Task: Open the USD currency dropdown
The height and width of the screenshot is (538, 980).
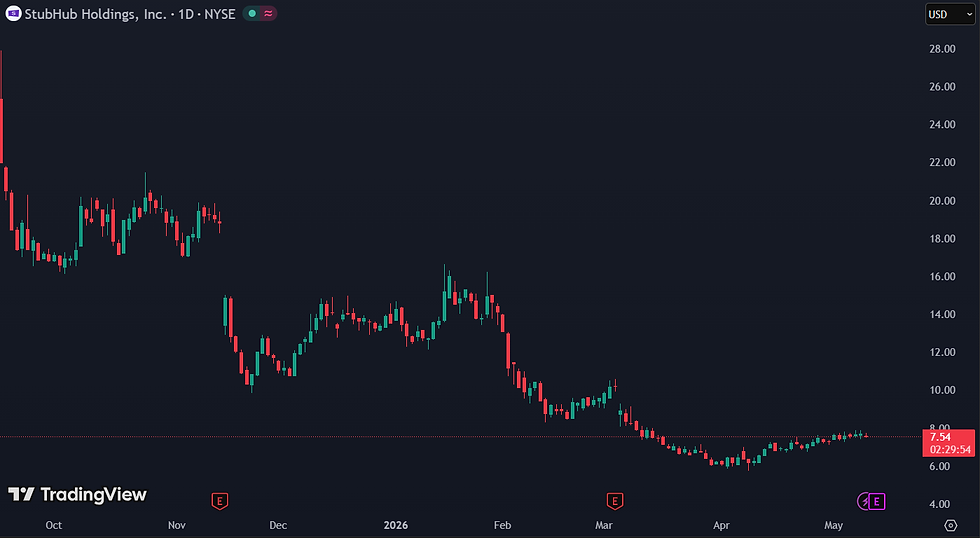Action: 950,14
